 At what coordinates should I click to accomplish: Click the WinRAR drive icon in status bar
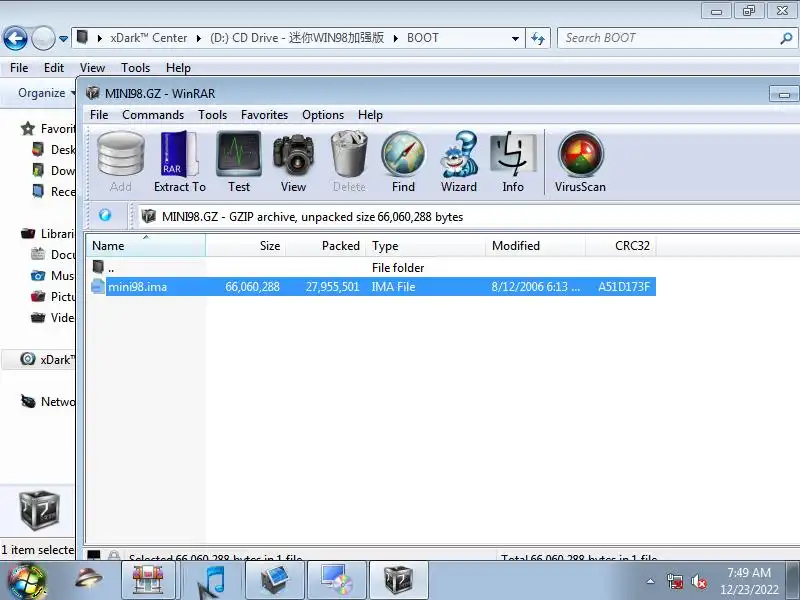point(94,555)
